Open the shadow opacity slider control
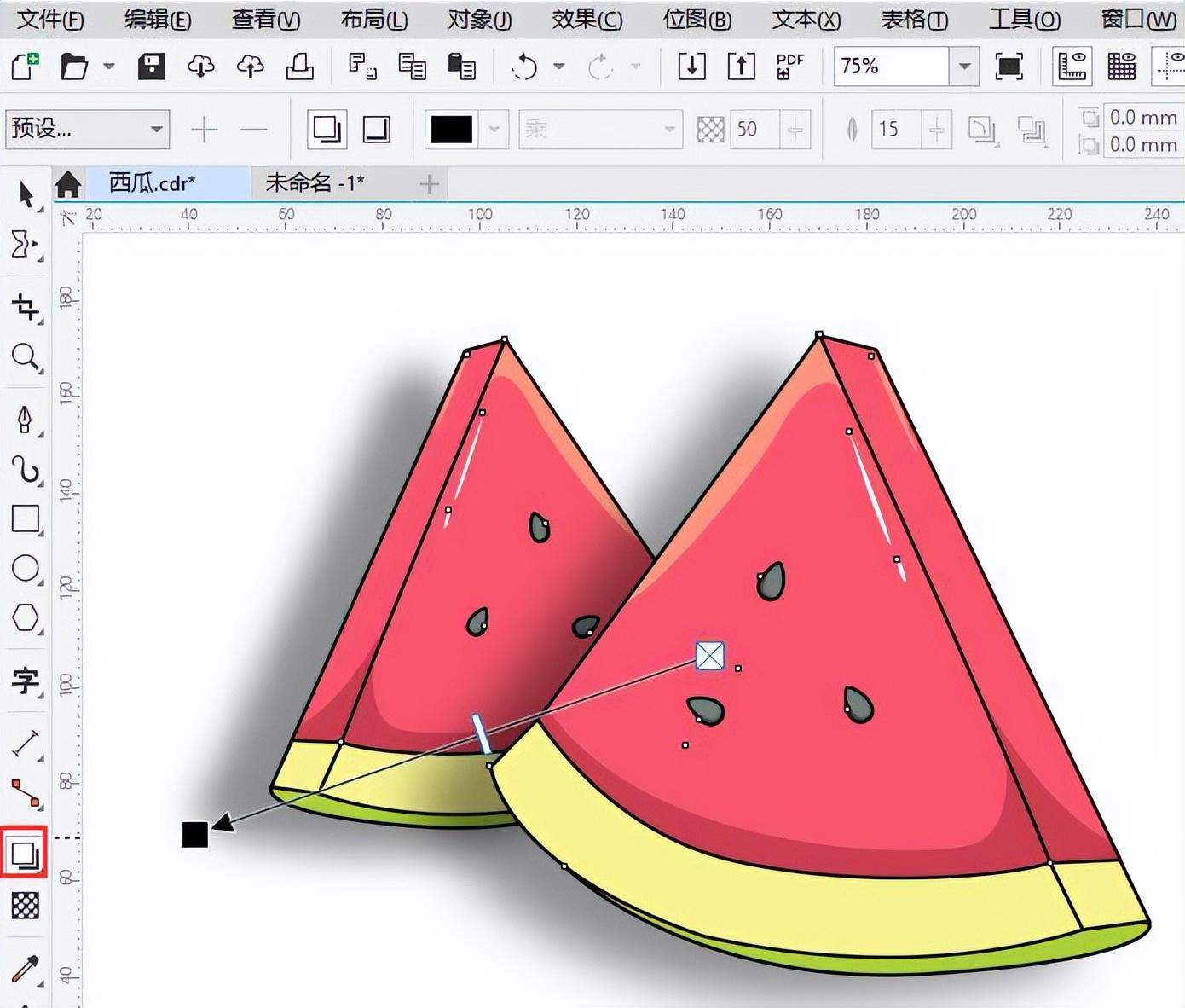The height and width of the screenshot is (1008, 1185). 795,130
